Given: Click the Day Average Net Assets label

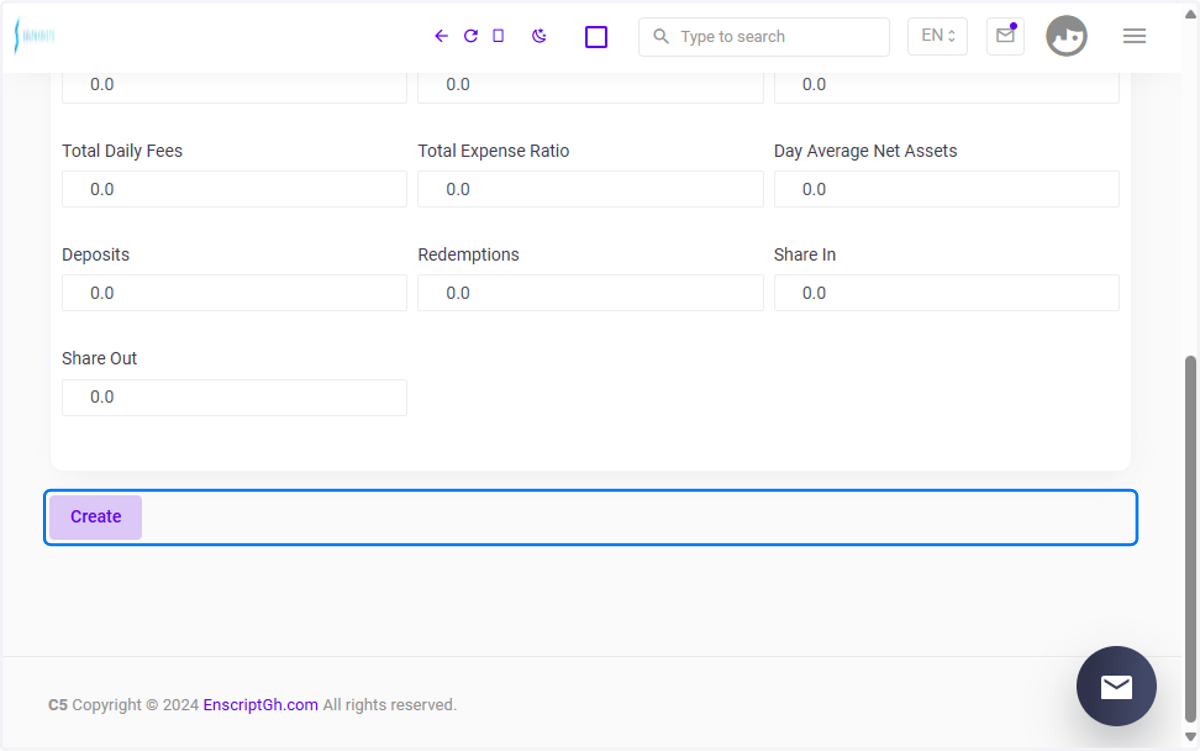Looking at the screenshot, I should [866, 151].
